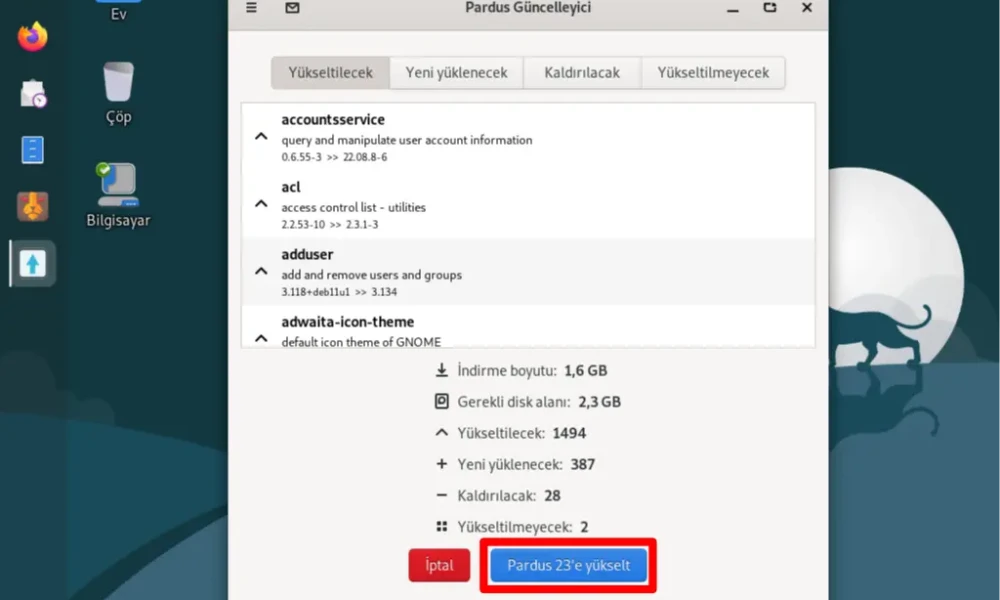Click the download size value 1,6 GB

585,370
